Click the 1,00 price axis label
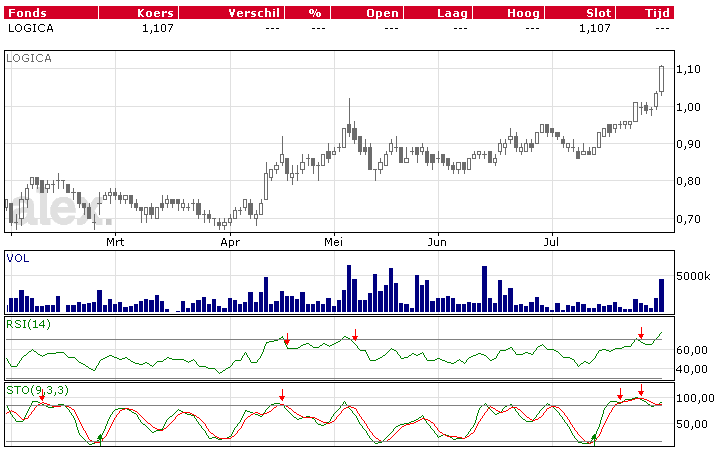Screen dimensions: 717x455 (x=688, y=107)
